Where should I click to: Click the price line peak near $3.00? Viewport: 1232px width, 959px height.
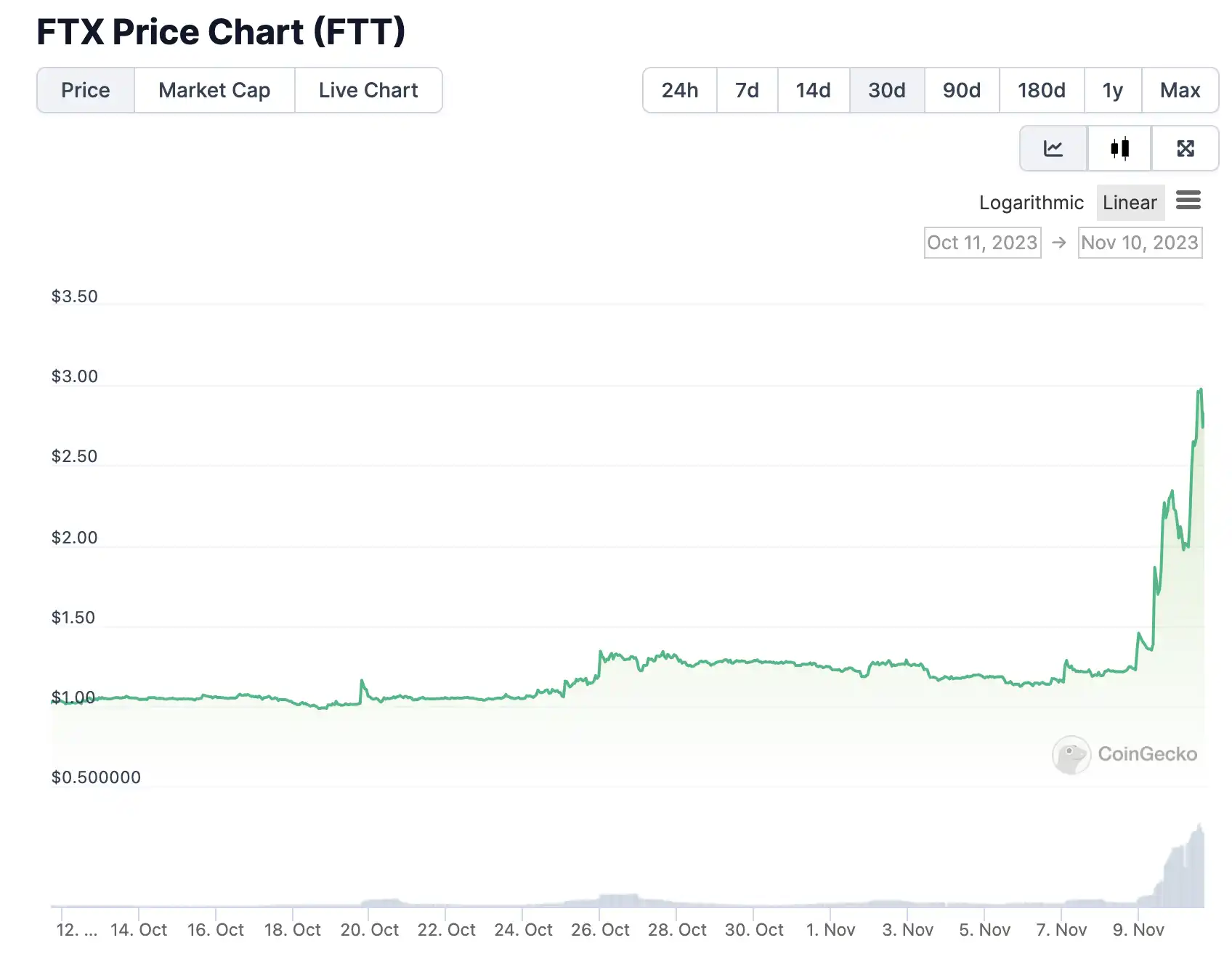pyautogui.click(x=1201, y=390)
